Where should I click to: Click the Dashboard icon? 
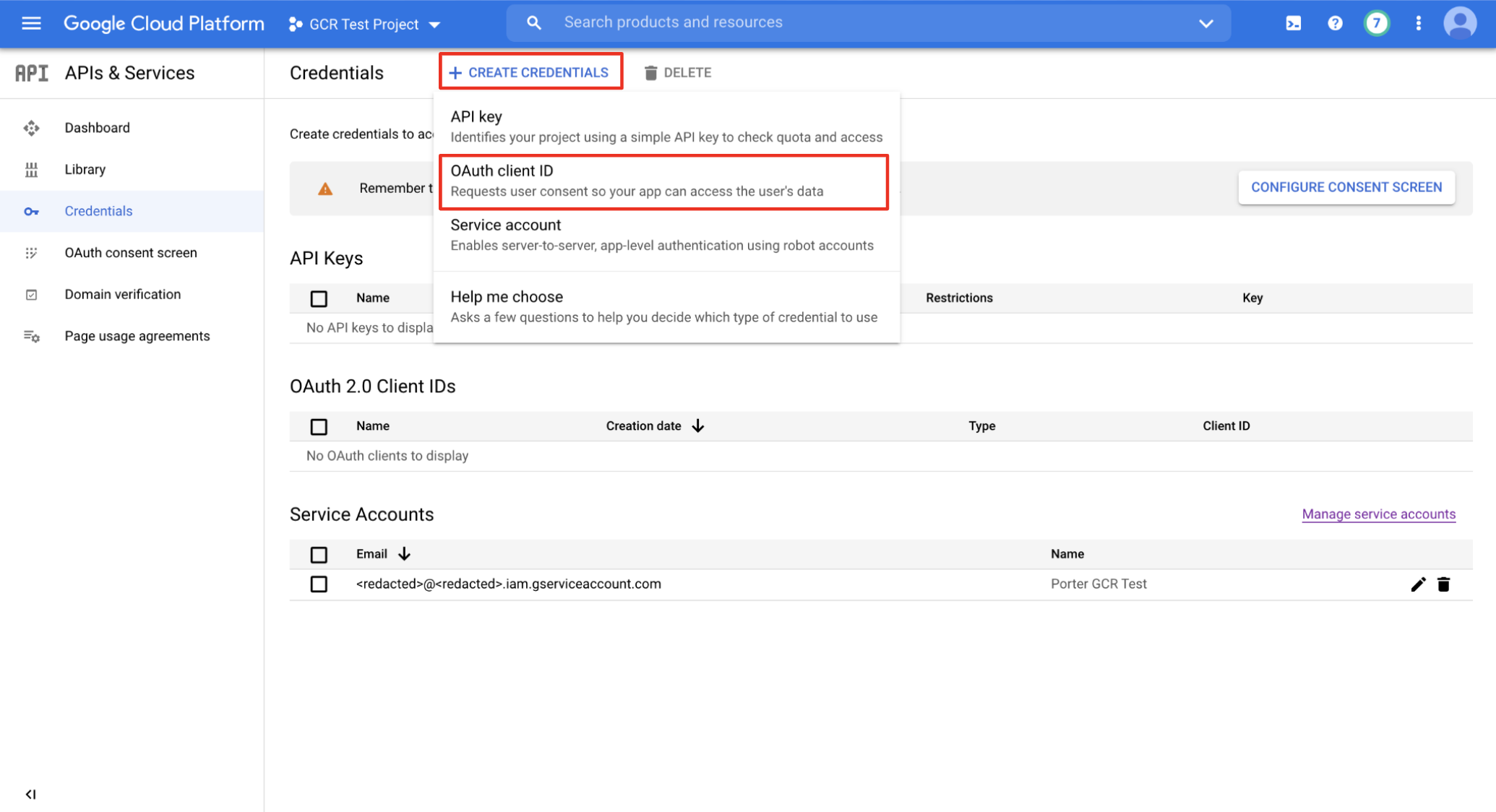coord(31,128)
